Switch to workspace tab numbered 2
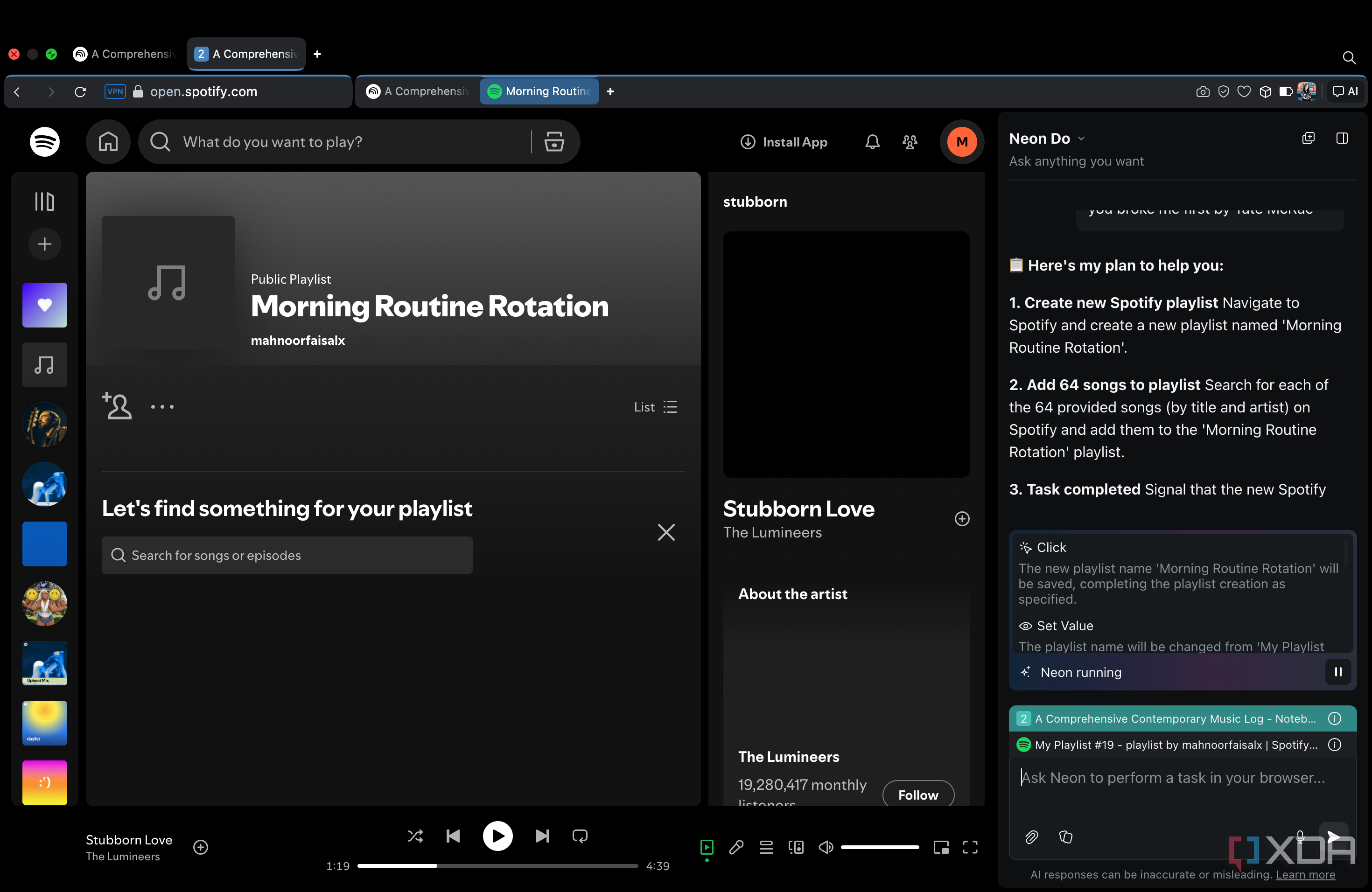Image resolution: width=1372 pixels, height=892 pixels. pos(246,54)
